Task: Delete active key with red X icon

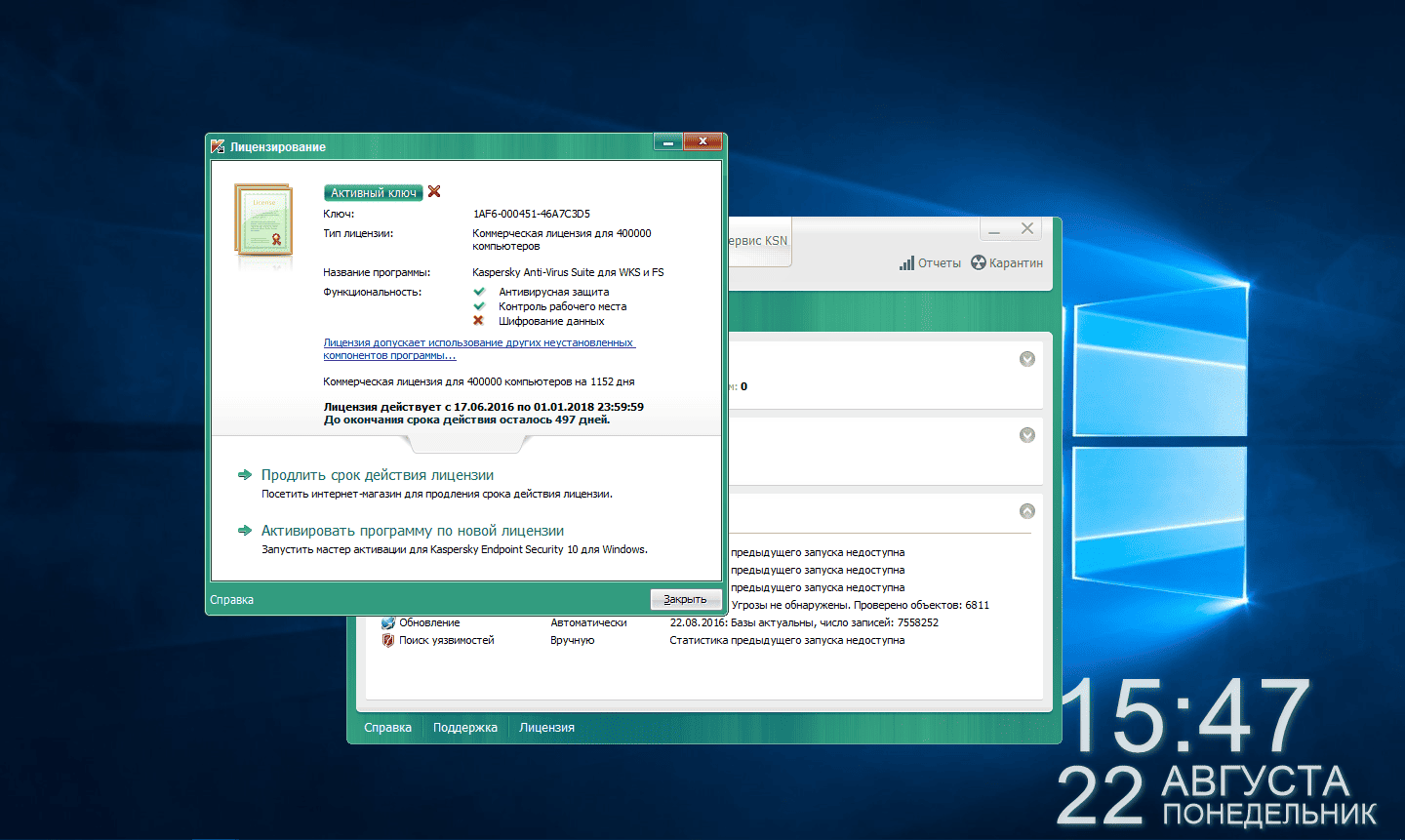Action: (x=434, y=192)
